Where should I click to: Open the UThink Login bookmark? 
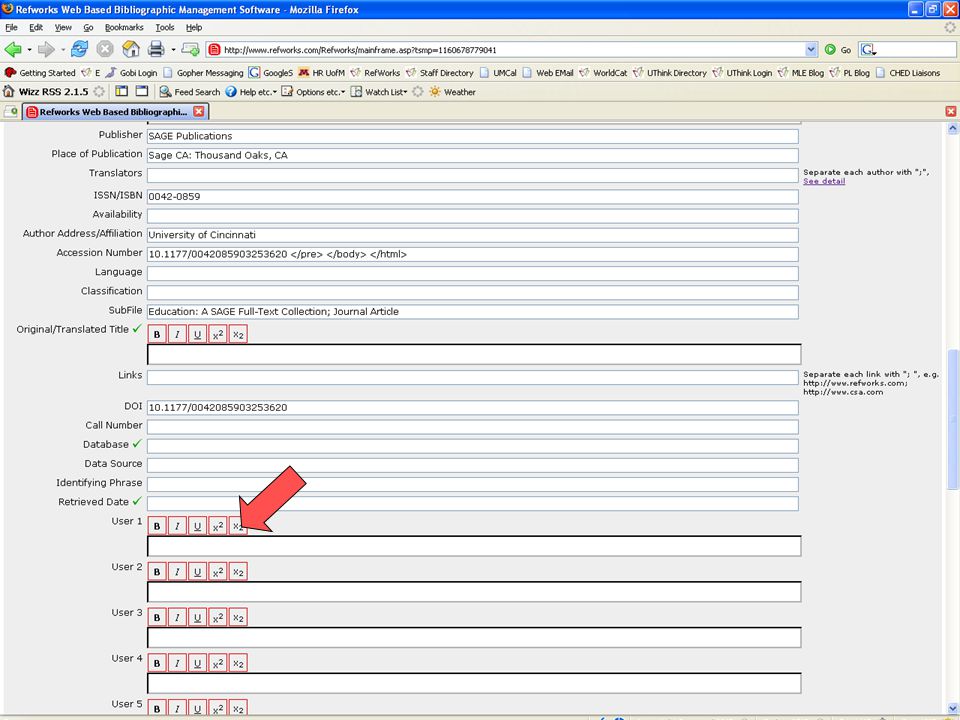point(742,73)
